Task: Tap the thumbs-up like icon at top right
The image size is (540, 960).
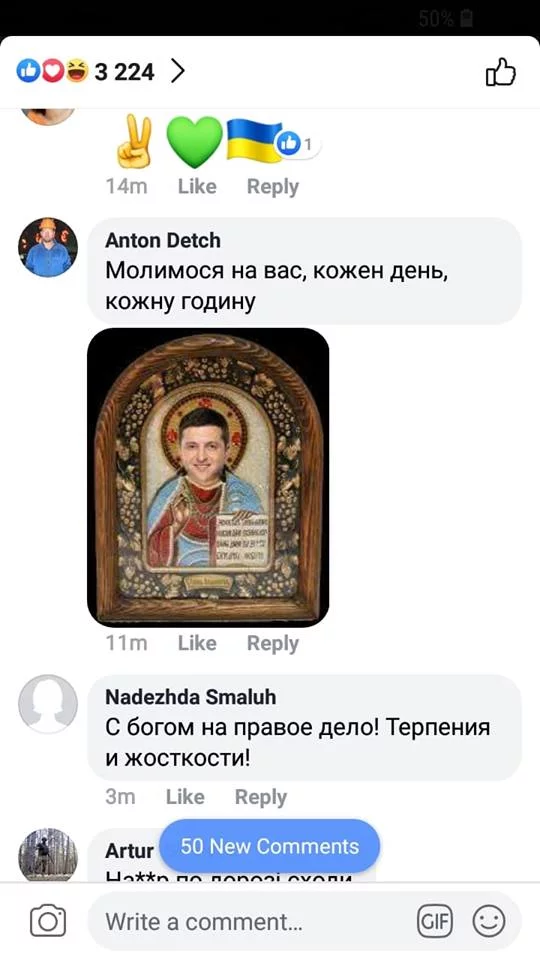Action: [501, 72]
